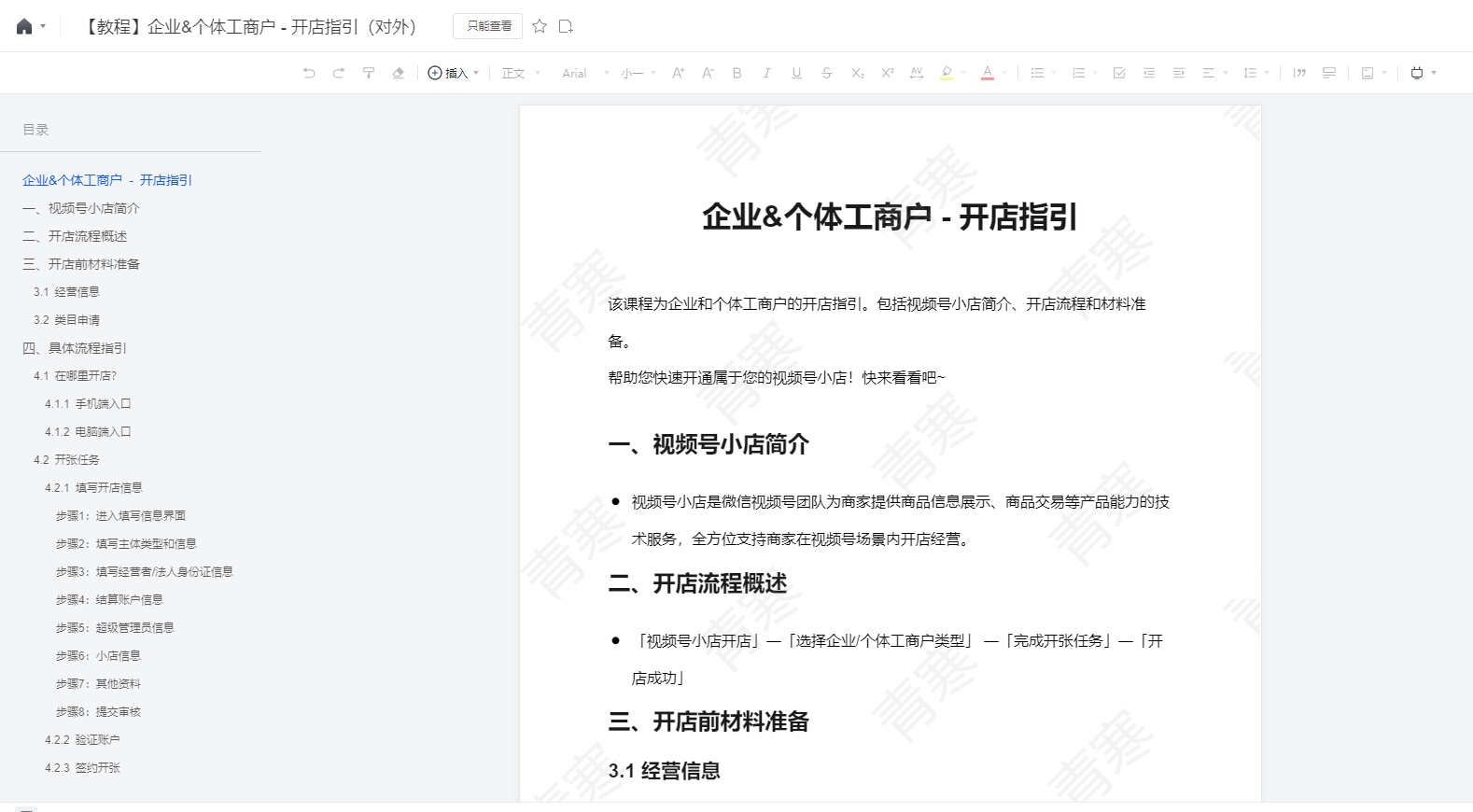Click the character spacing AV icon
This screenshot has height=812, width=1473.
tap(917, 73)
